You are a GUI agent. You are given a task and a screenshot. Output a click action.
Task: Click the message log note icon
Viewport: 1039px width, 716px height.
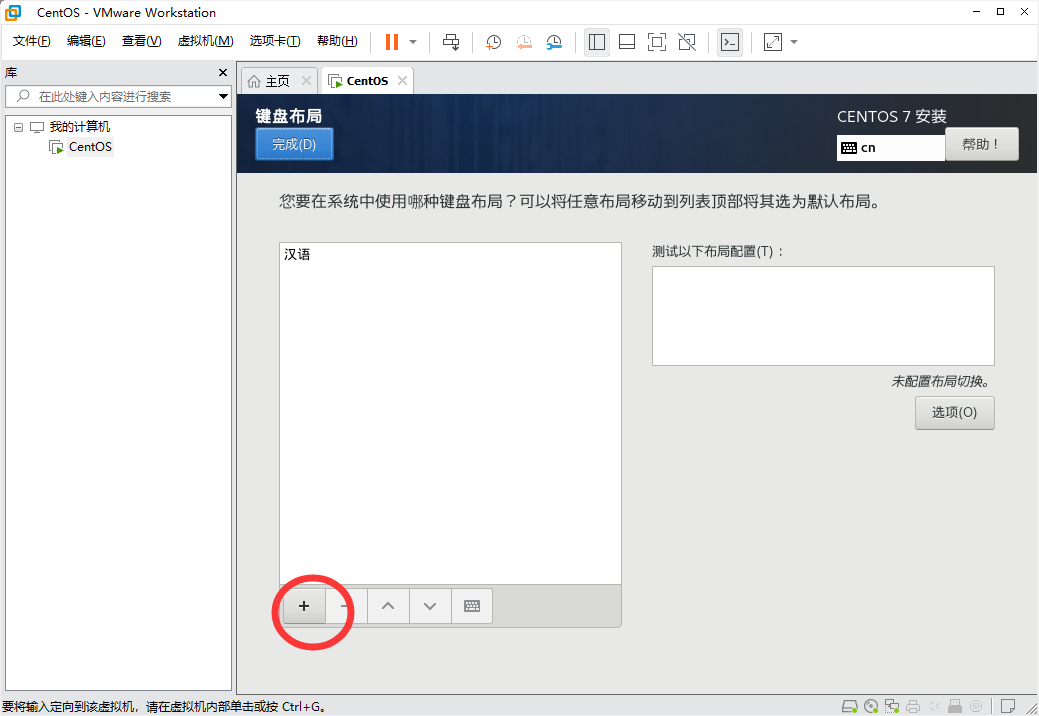(1008, 706)
